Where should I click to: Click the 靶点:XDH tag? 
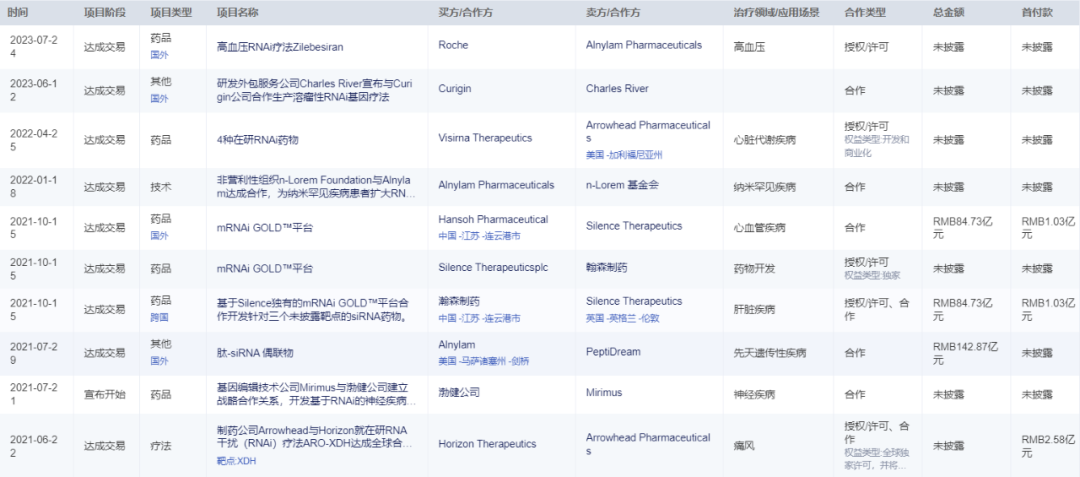(236, 459)
